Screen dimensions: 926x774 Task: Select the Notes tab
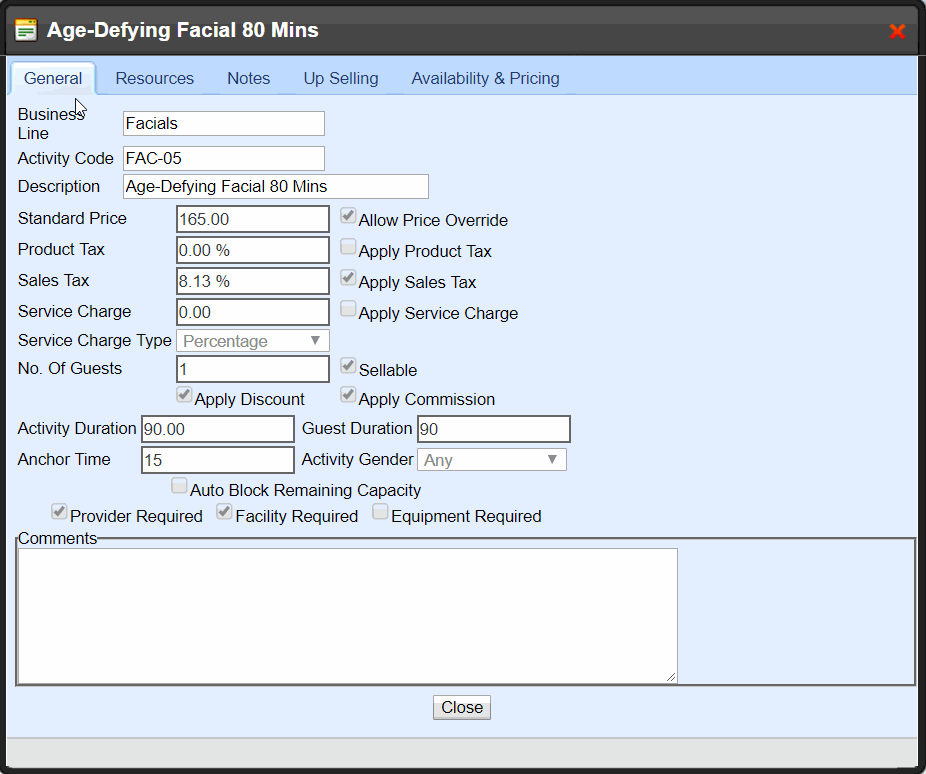coord(248,78)
